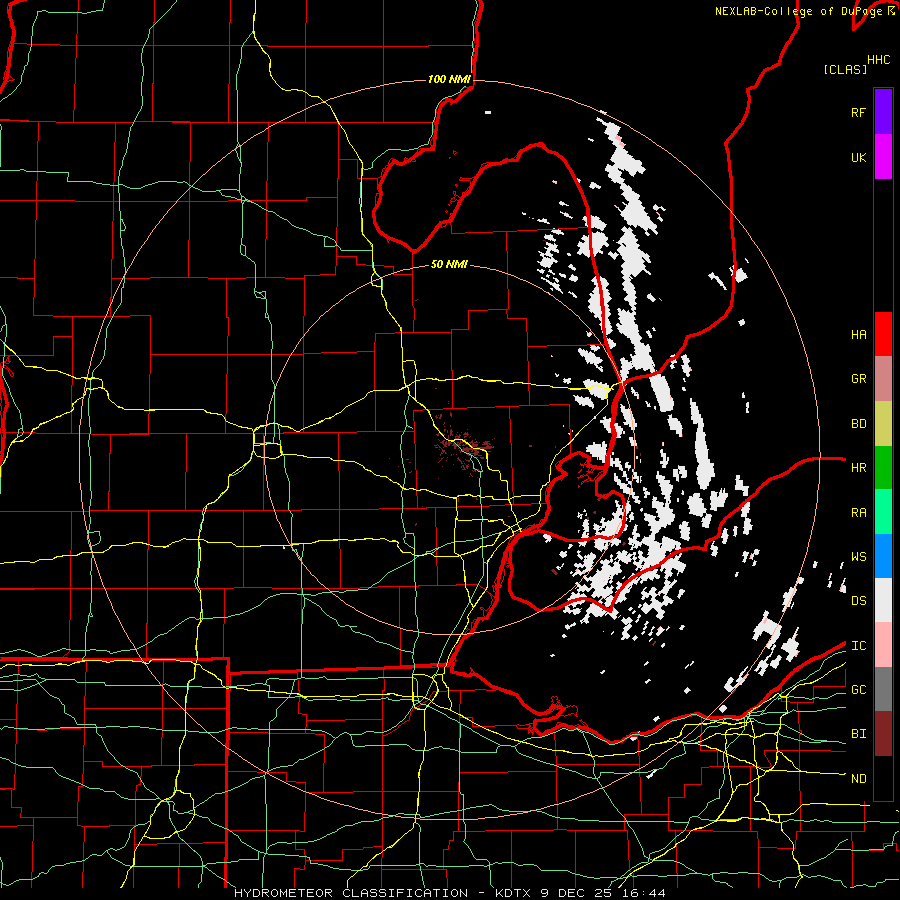
Task: Click the NEXLAB-College of DuPage credit text
Action: coord(800,11)
